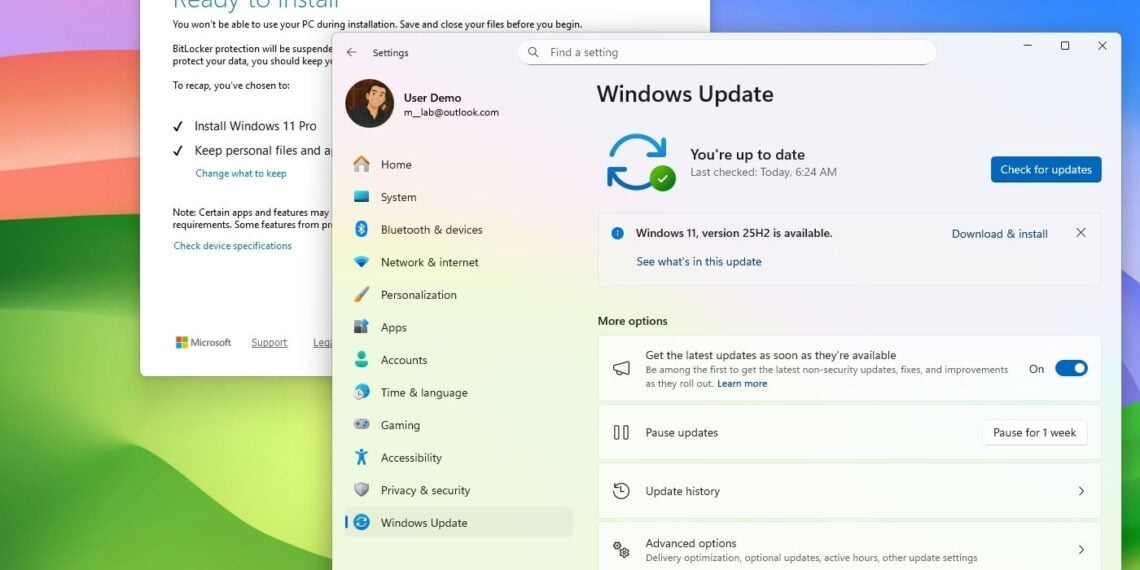The height and width of the screenshot is (570, 1140).
Task: Click the megaphone icon for latest updates
Action: click(621, 369)
